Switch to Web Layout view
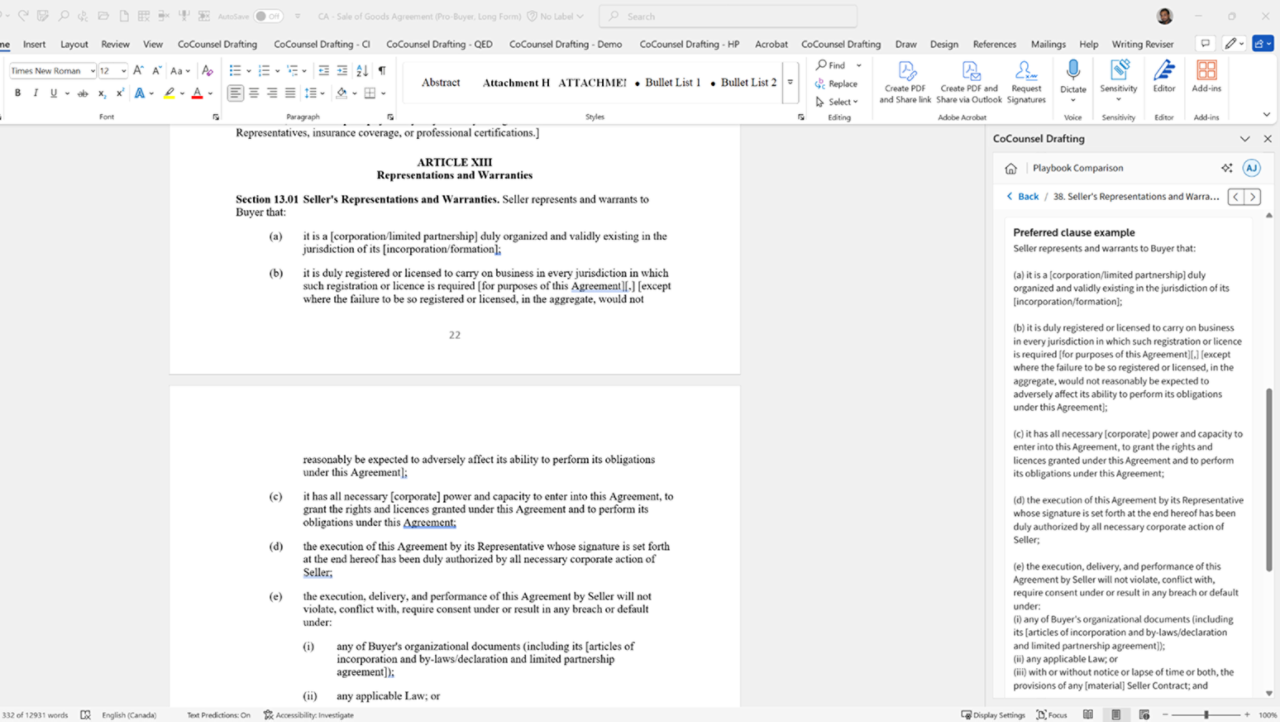Screen dimensions: 1280x722 [x=1143, y=715]
